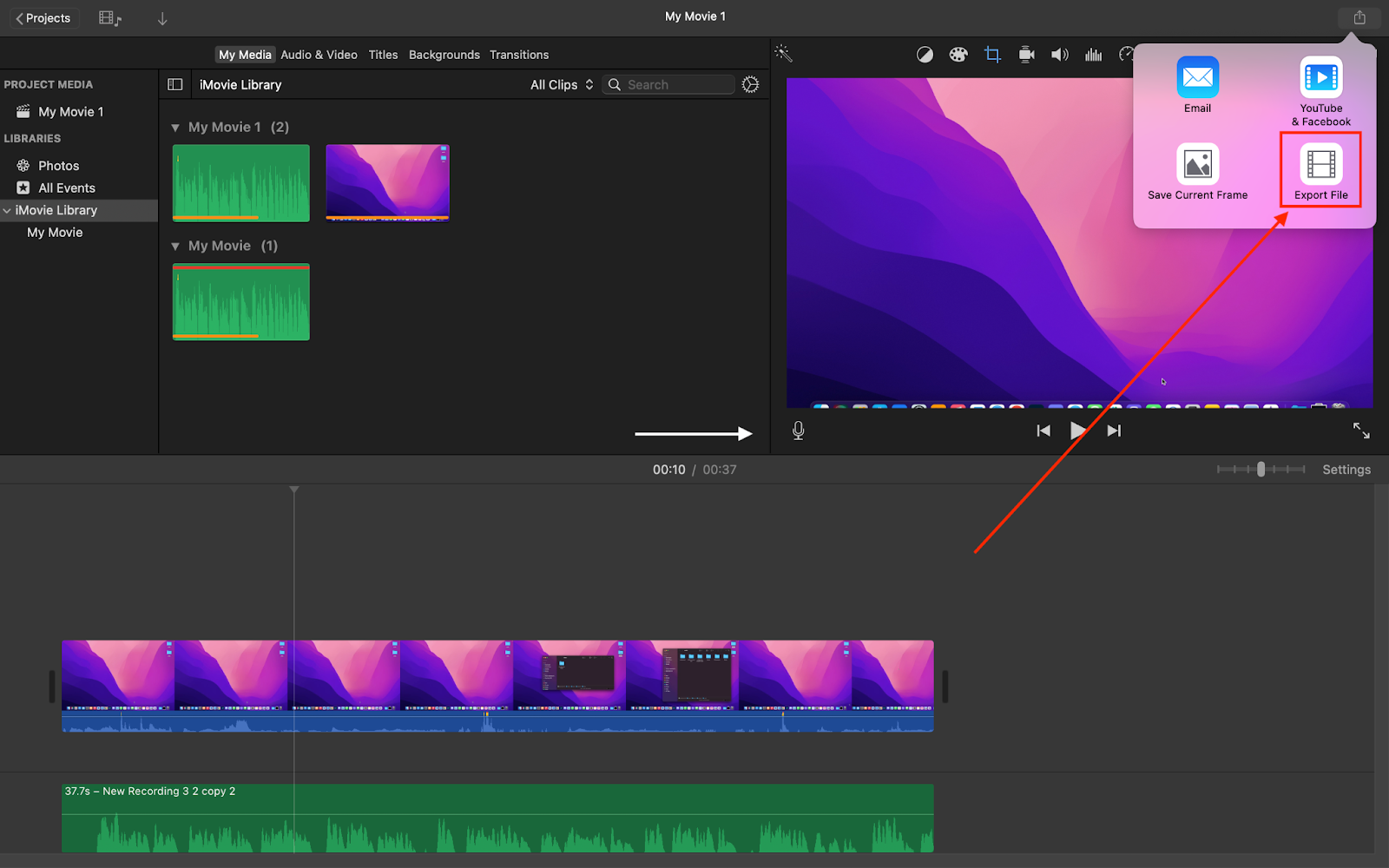This screenshot has width=1389, height=868.
Task: Collapse the iMovie Library tree item
Action: pos(7,211)
